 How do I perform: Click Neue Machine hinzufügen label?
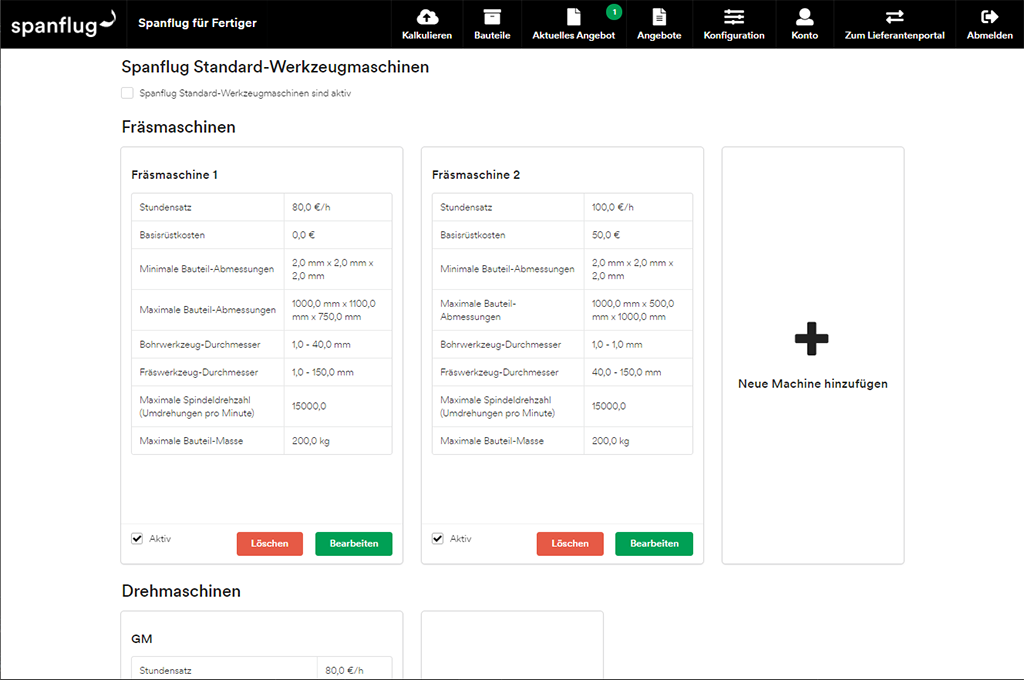click(813, 384)
